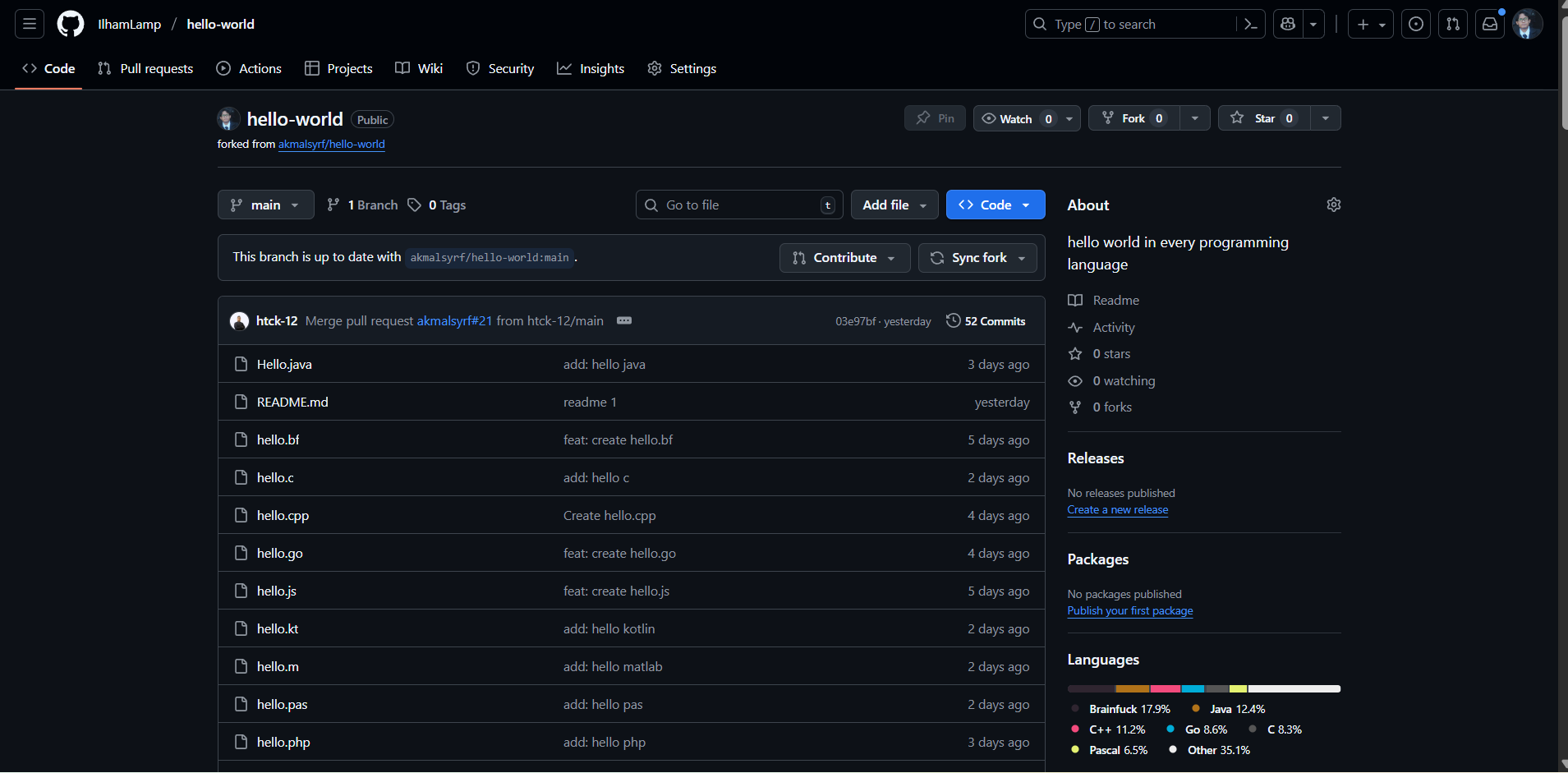The image size is (1568, 773).
Task: Click the Pascal segment in the language bar
Action: click(1236, 688)
